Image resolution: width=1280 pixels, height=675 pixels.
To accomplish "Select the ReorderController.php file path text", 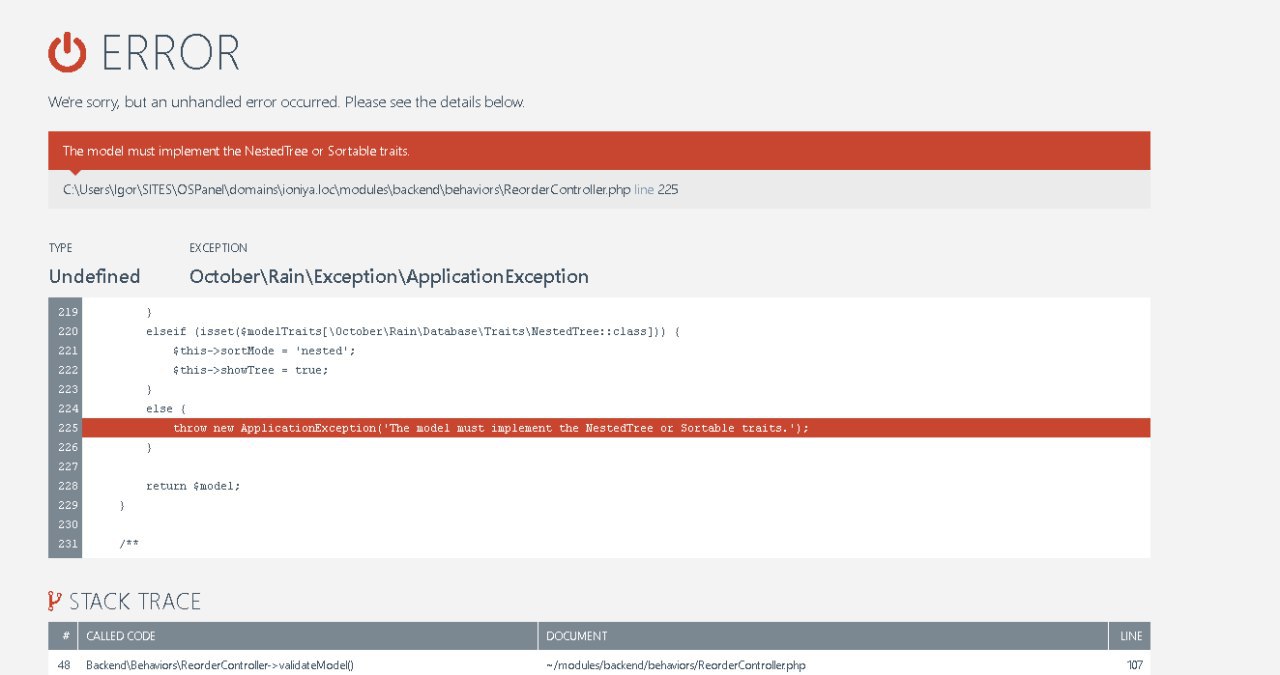I will click(x=347, y=189).
